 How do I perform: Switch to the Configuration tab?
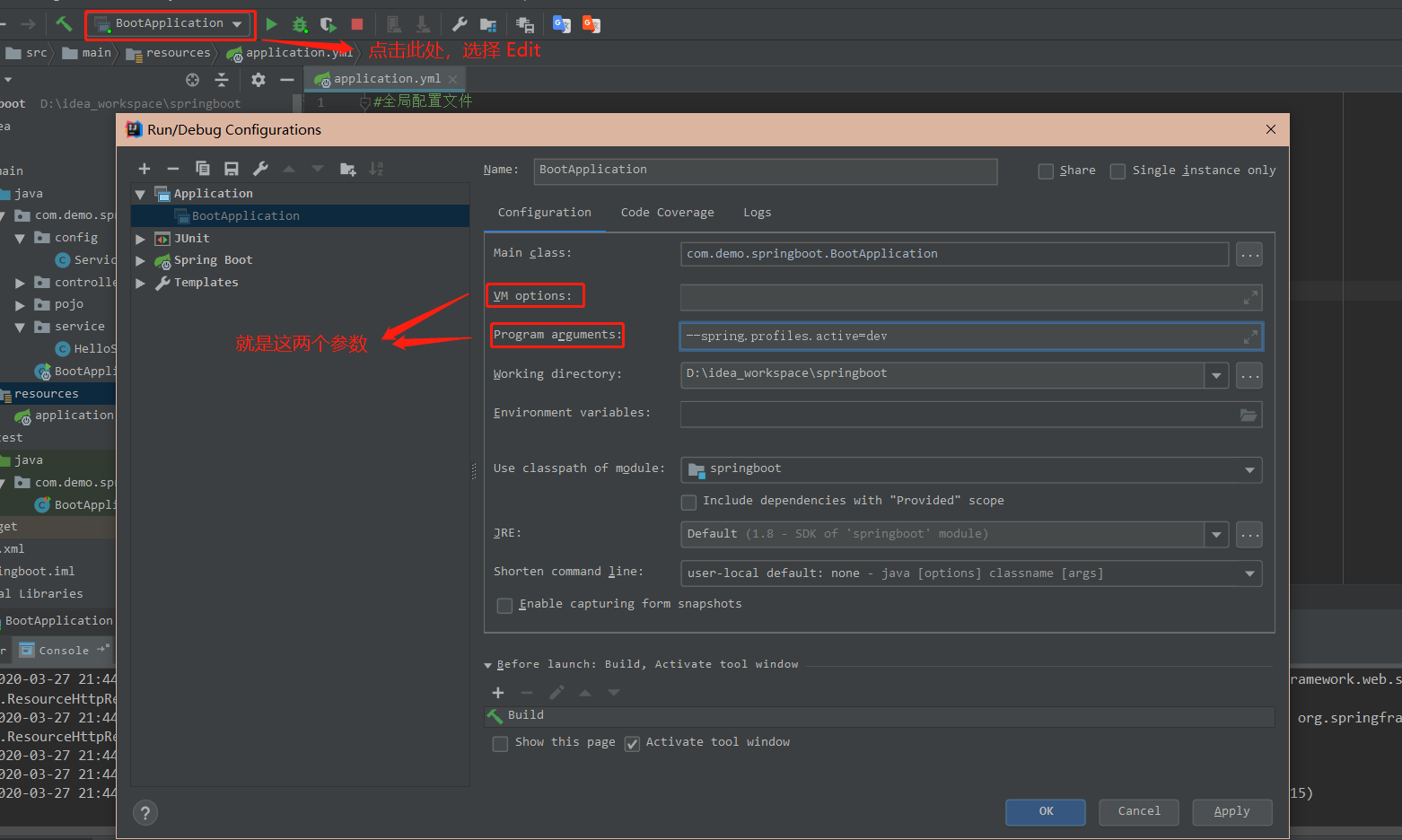pos(545,213)
